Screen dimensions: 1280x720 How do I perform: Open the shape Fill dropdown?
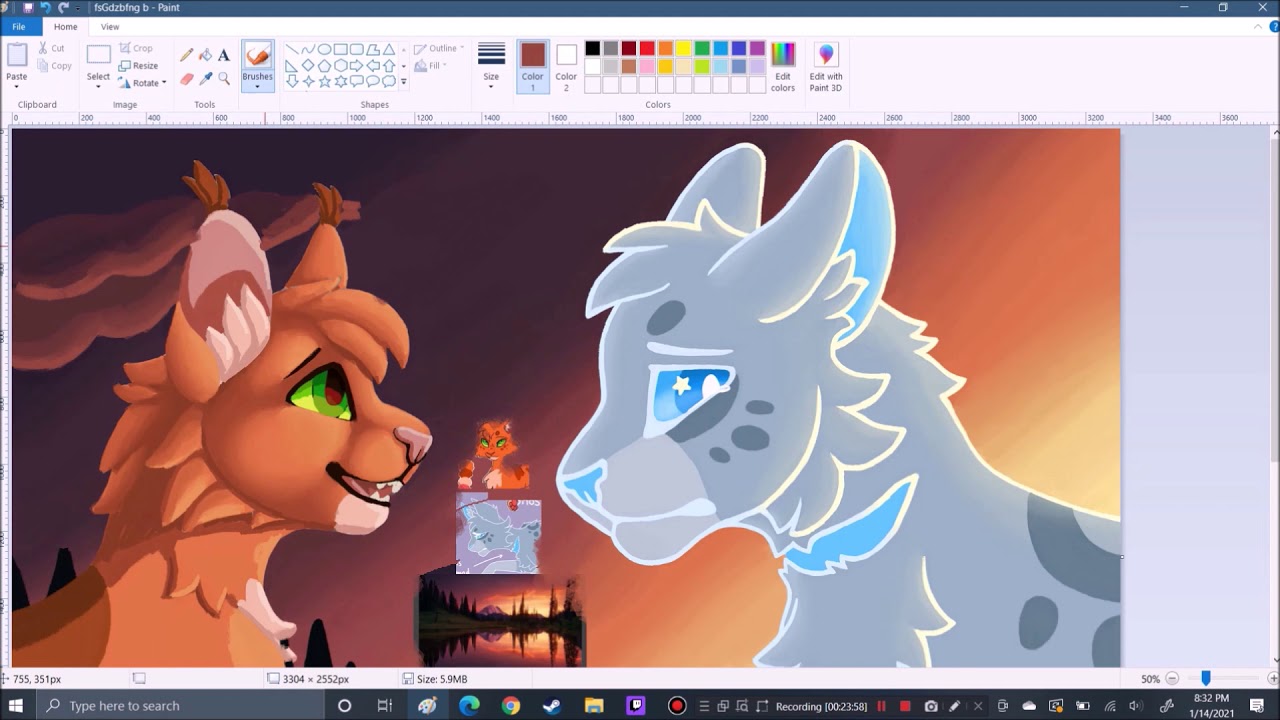click(430, 66)
